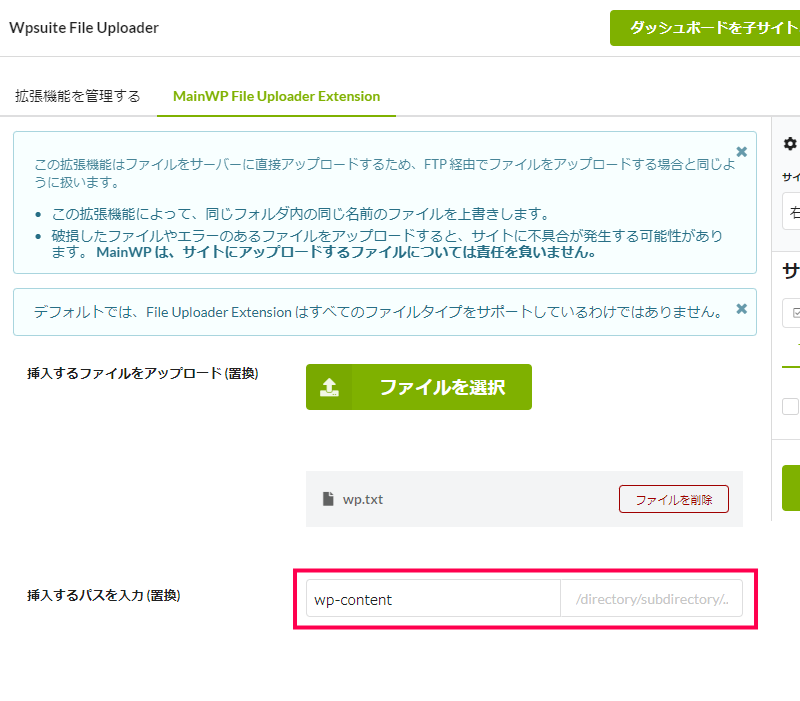
Task: Click the 挿入するファイルをアップロード (置換) label
Action: point(143,373)
